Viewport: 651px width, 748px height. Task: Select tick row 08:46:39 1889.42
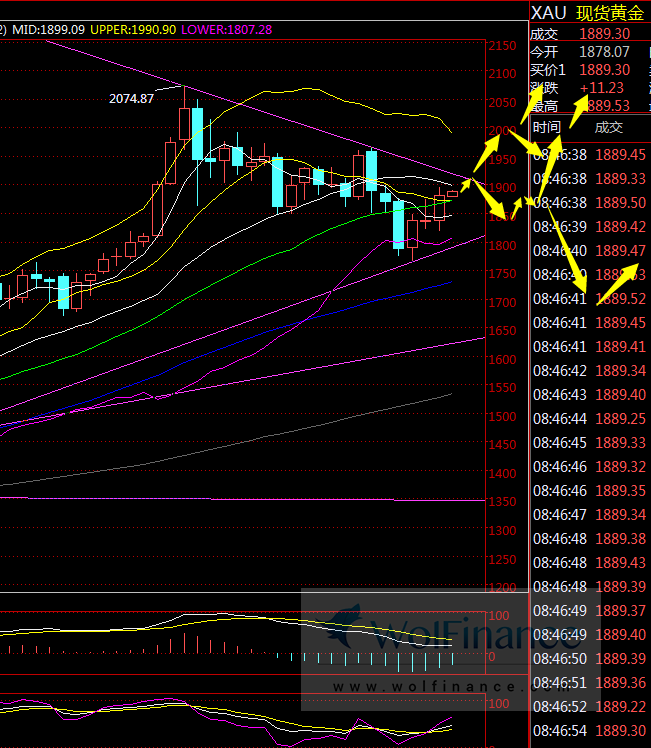point(589,227)
